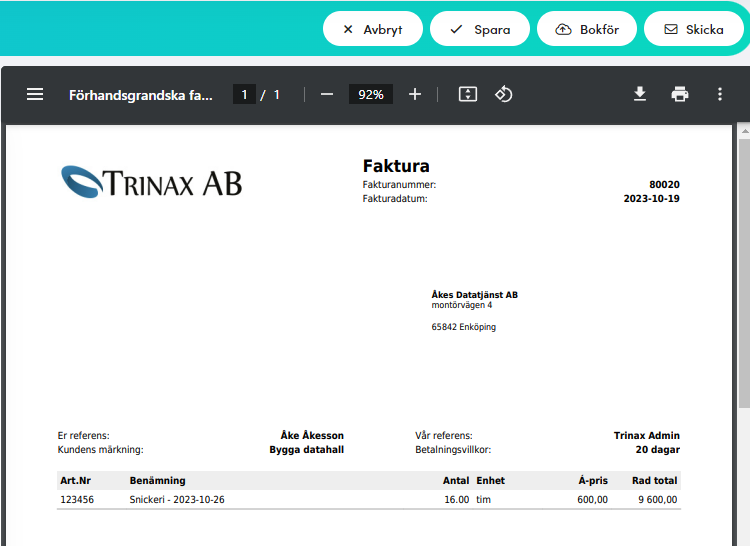
Task: Click the Faktura heading
Action: pos(396,166)
